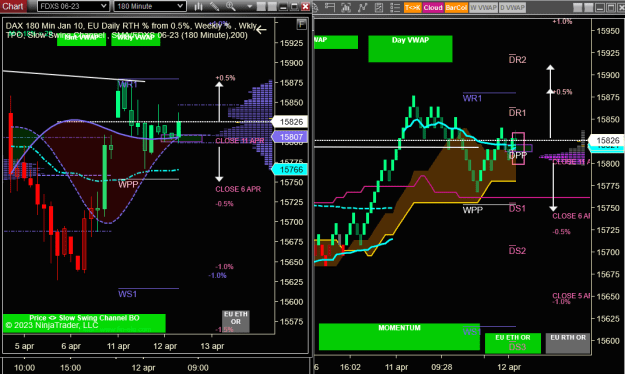This screenshot has height=374, width=625.
Task: Click the WPP label on the left chart
Action: pos(128,185)
